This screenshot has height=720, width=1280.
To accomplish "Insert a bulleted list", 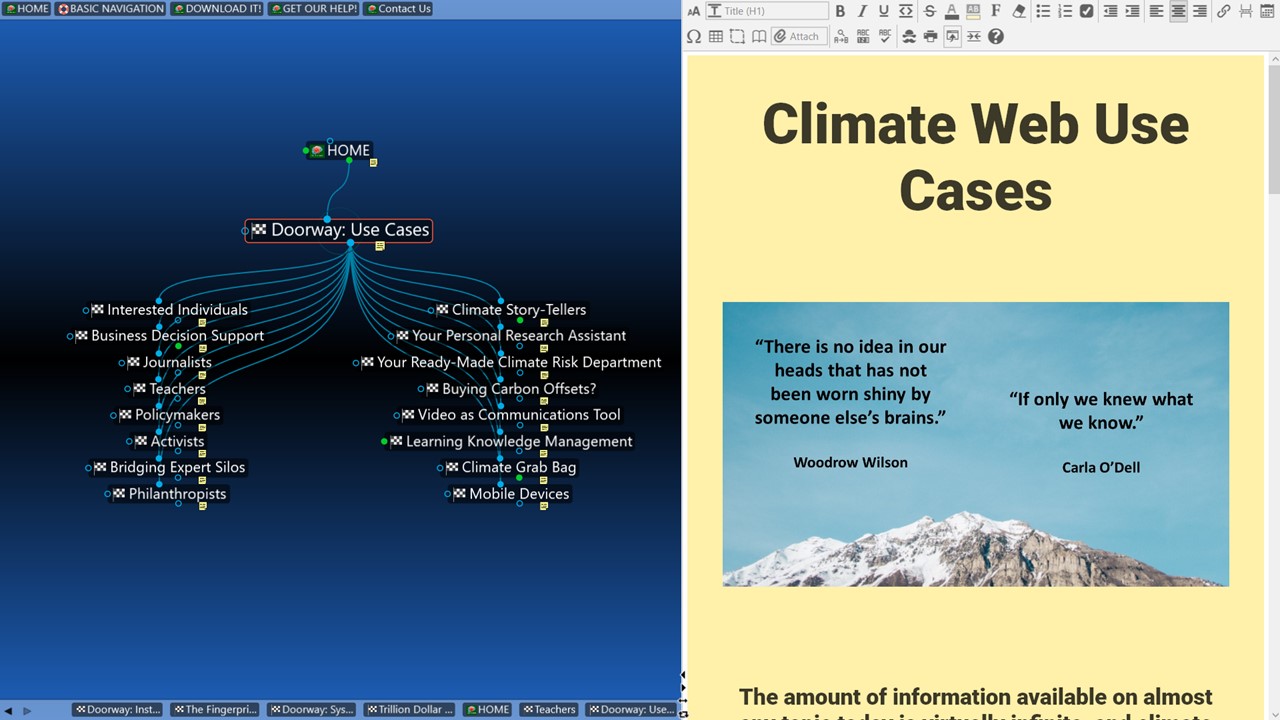I will point(1043,11).
